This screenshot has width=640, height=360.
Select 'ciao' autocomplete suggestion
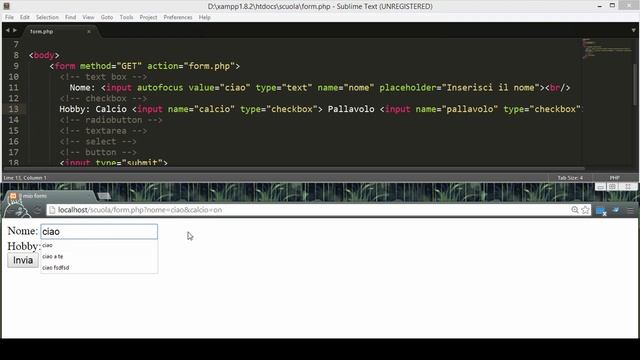click(99, 245)
